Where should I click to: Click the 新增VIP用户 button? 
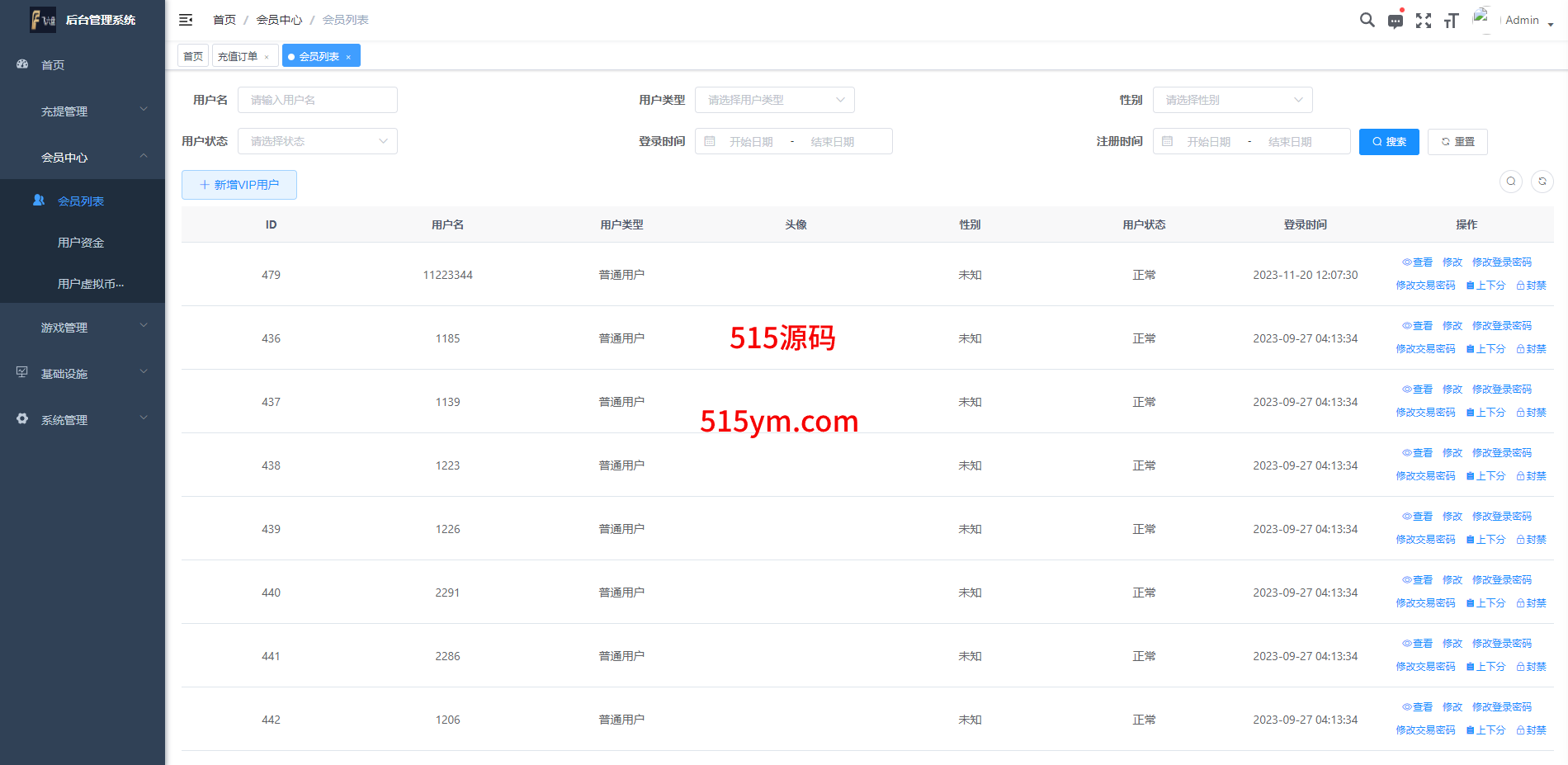[x=239, y=185]
